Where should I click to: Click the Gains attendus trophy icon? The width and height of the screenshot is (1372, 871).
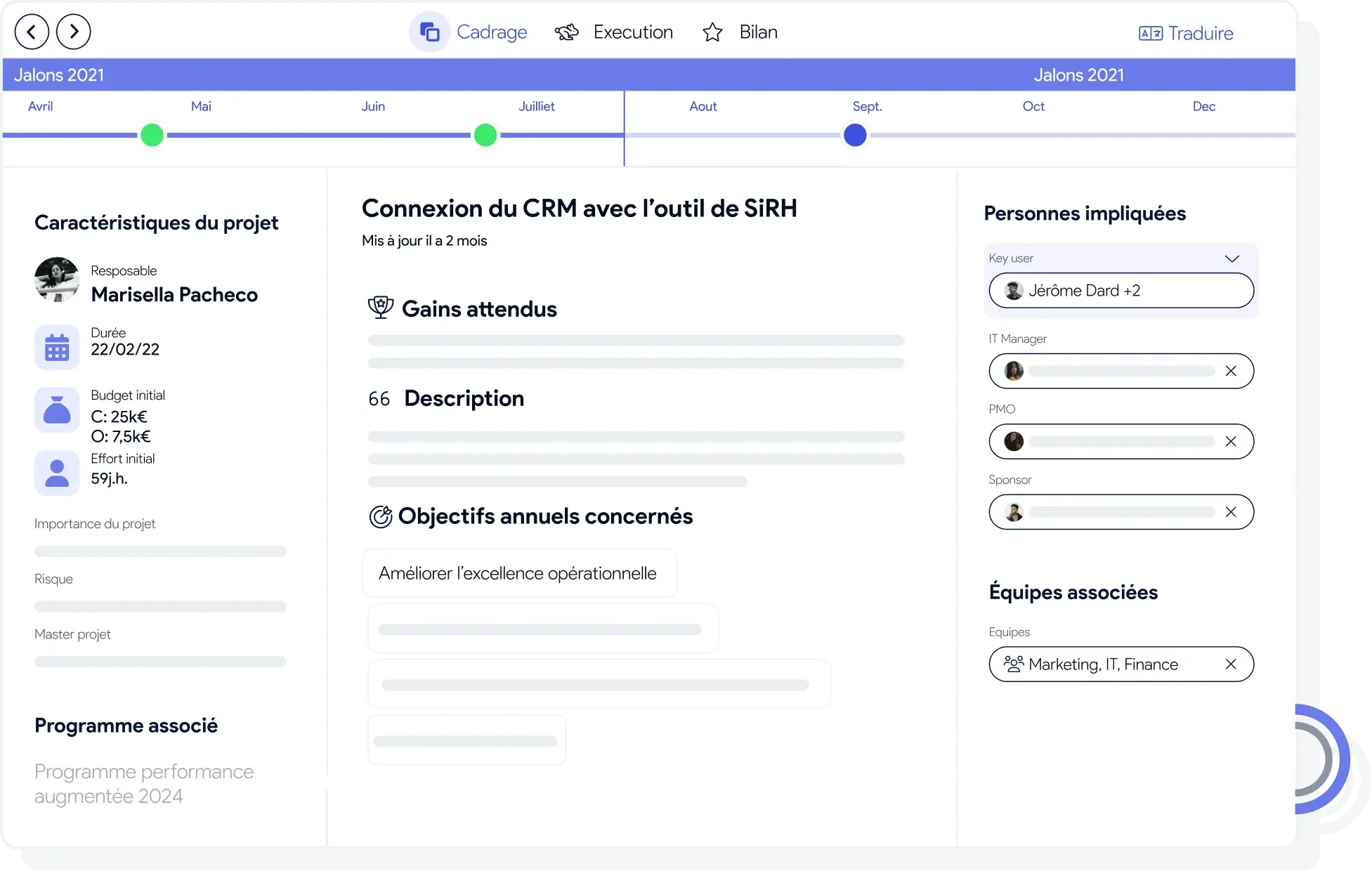[x=381, y=308]
